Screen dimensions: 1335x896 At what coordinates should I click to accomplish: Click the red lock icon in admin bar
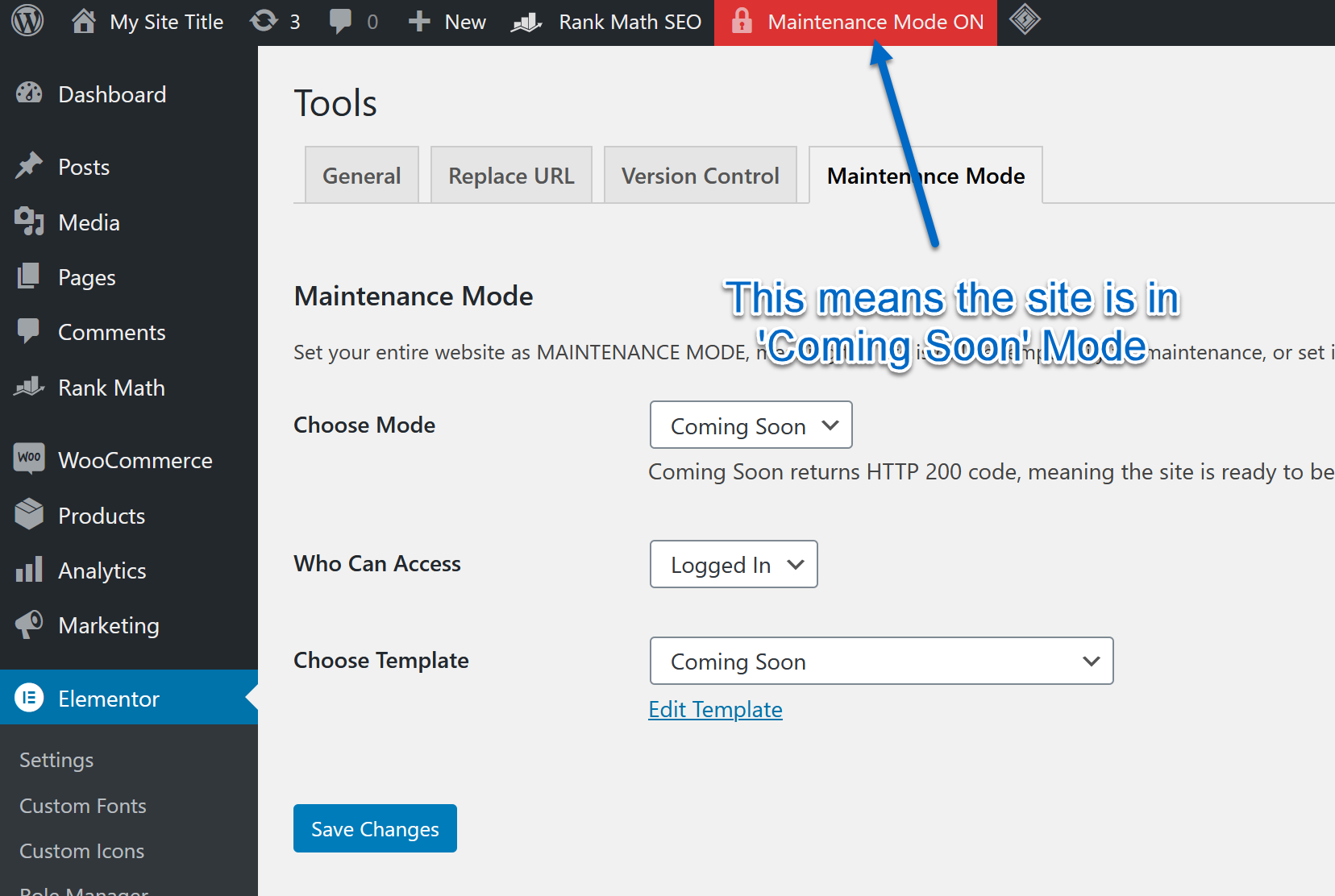(x=742, y=22)
